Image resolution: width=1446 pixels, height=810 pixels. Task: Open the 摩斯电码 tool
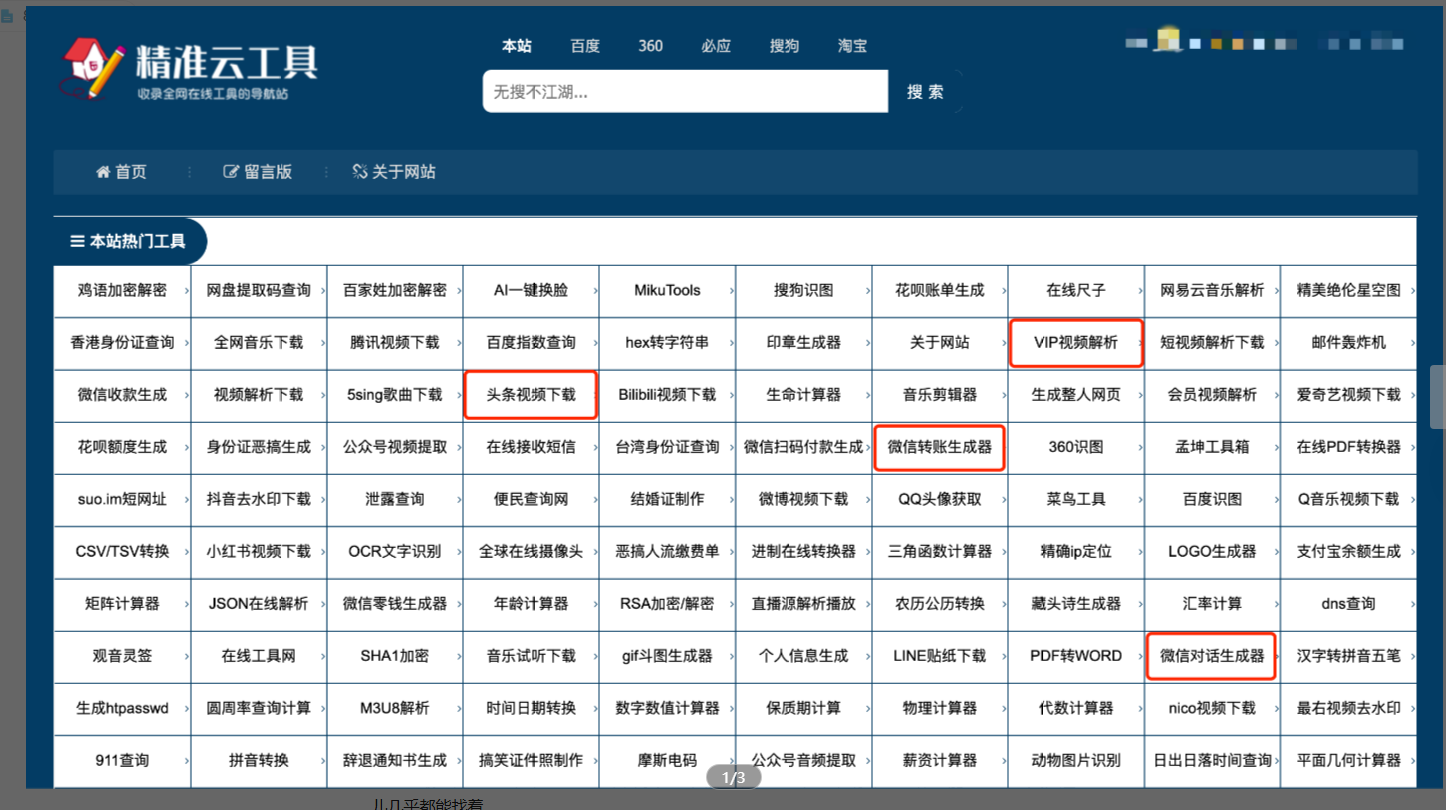(667, 760)
